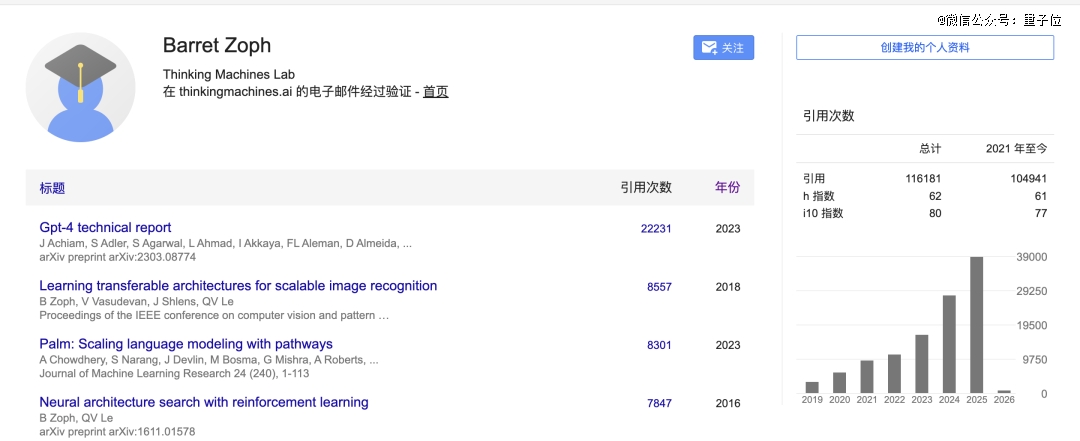The image size is (1080, 441).
Task: Sort by 引用次数 column header
Action: (645, 188)
